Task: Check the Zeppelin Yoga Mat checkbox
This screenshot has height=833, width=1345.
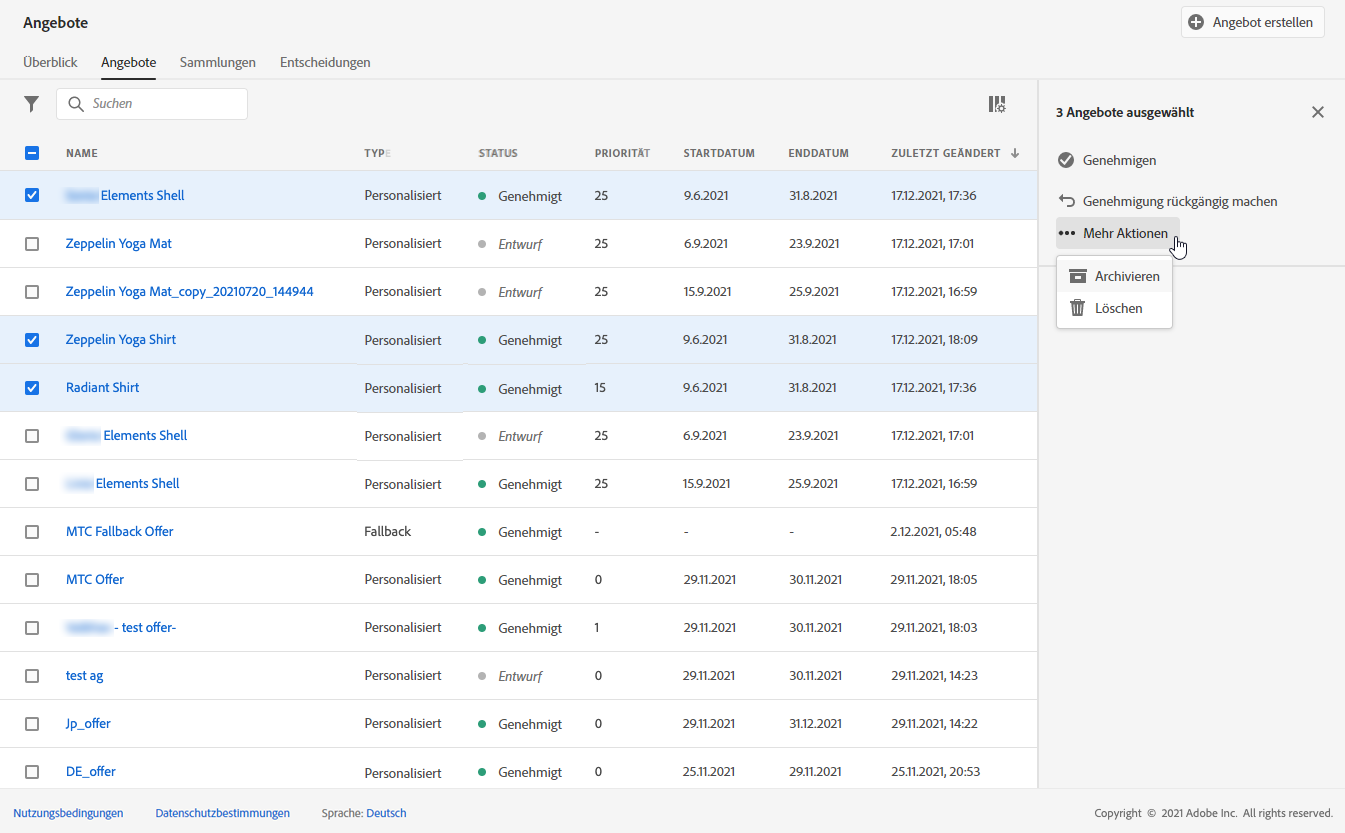Action: (x=32, y=243)
